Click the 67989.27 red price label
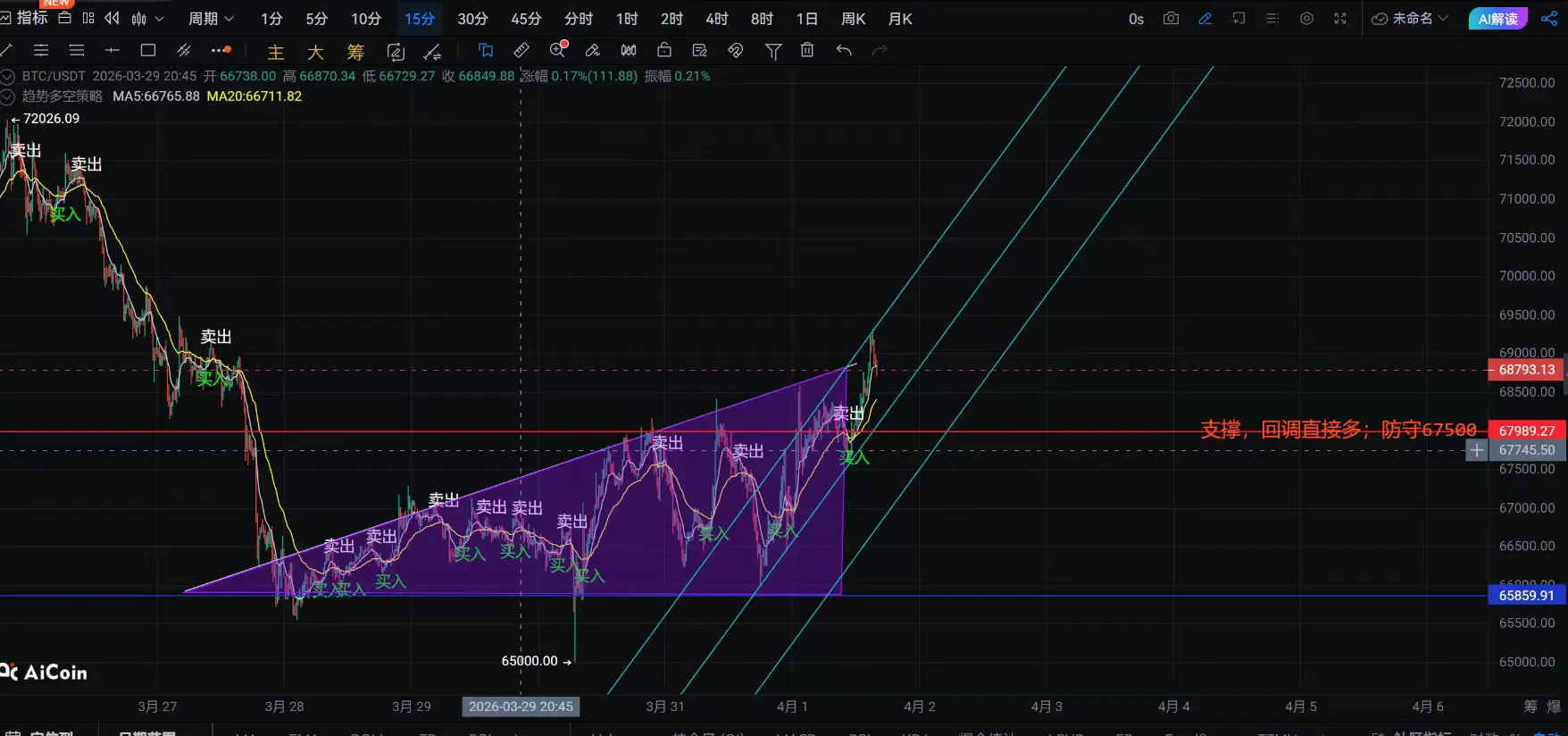This screenshot has height=736, width=1568. [x=1527, y=431]
